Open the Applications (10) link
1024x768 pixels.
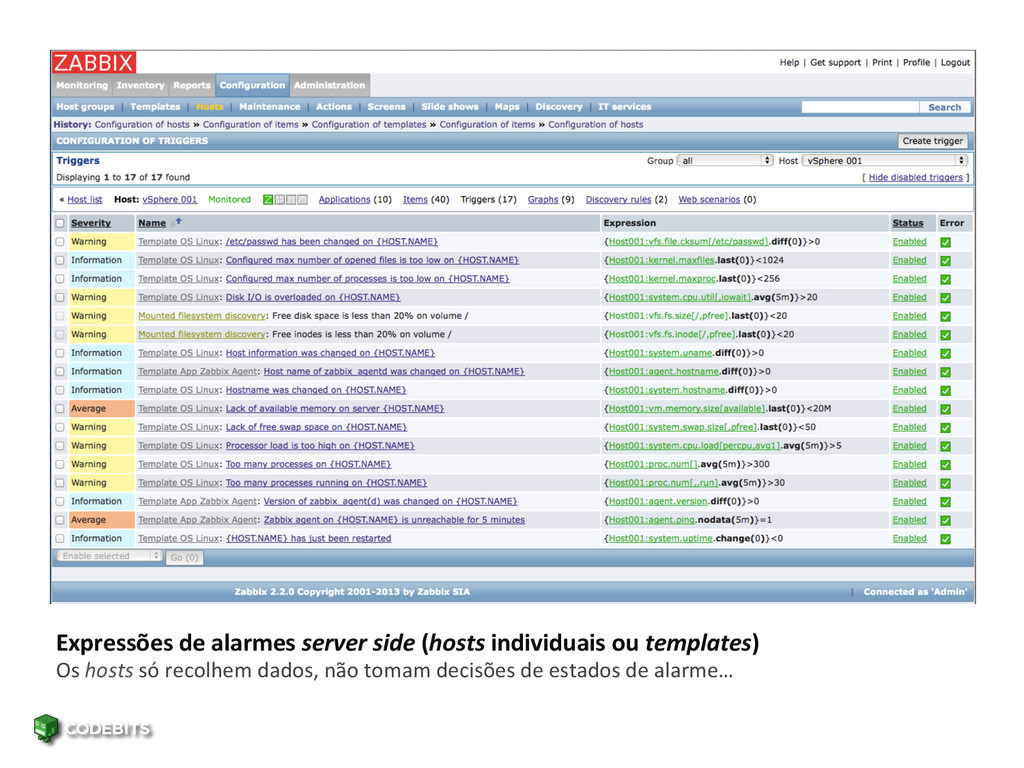[344, 200]
